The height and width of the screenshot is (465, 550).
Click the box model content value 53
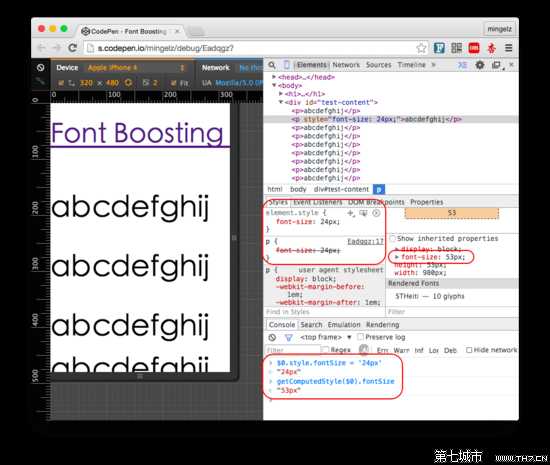pos(452,213)
